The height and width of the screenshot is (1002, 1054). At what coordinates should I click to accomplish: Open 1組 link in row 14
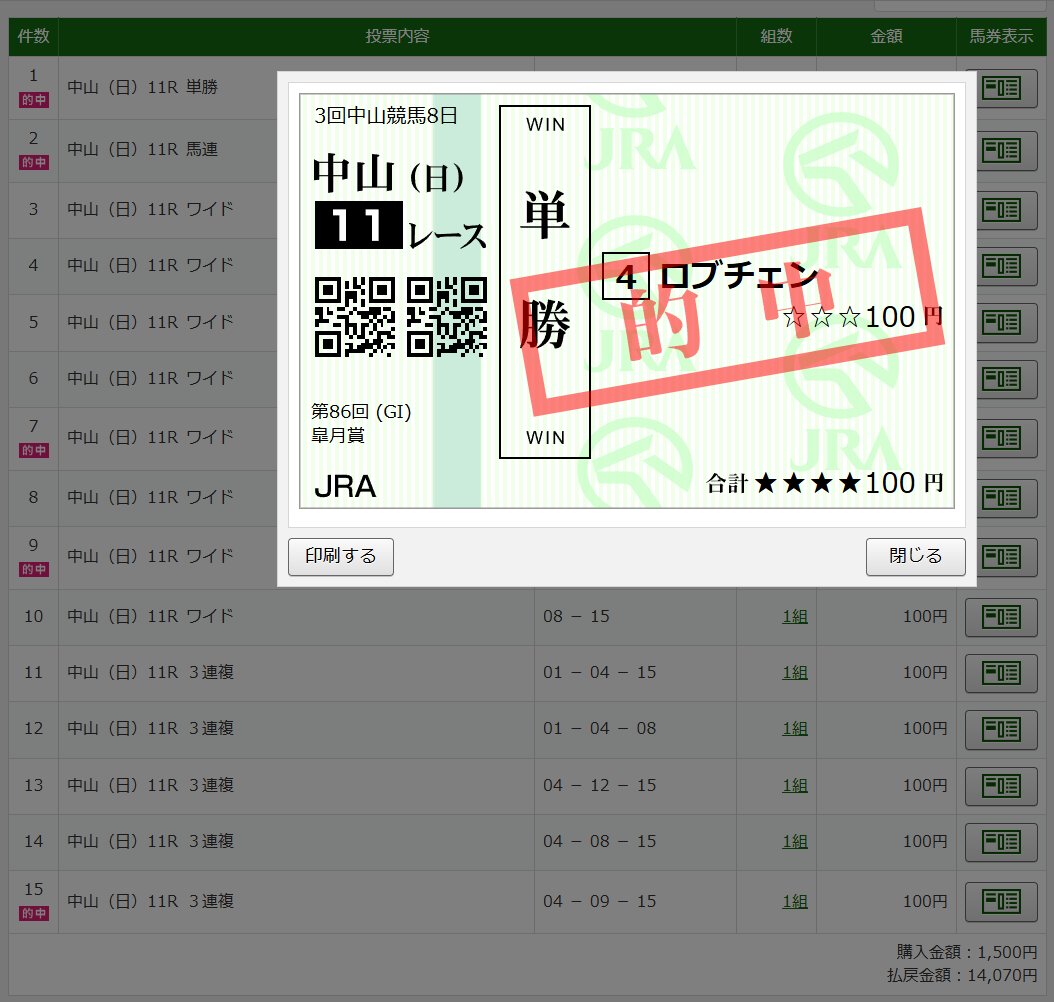click(x=795, y=841)
